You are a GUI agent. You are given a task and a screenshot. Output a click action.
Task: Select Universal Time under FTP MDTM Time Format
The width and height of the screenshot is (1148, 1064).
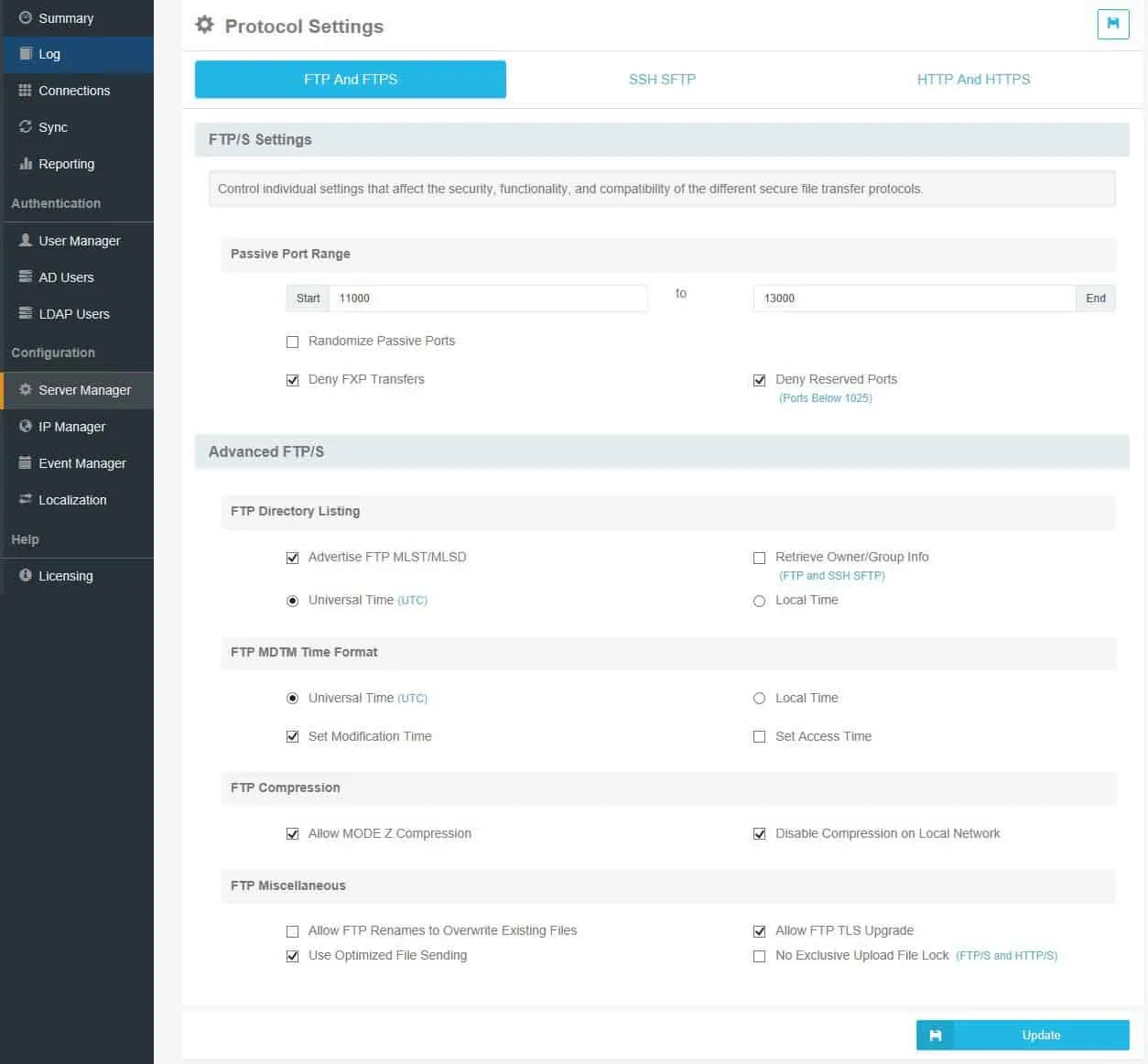293,699
